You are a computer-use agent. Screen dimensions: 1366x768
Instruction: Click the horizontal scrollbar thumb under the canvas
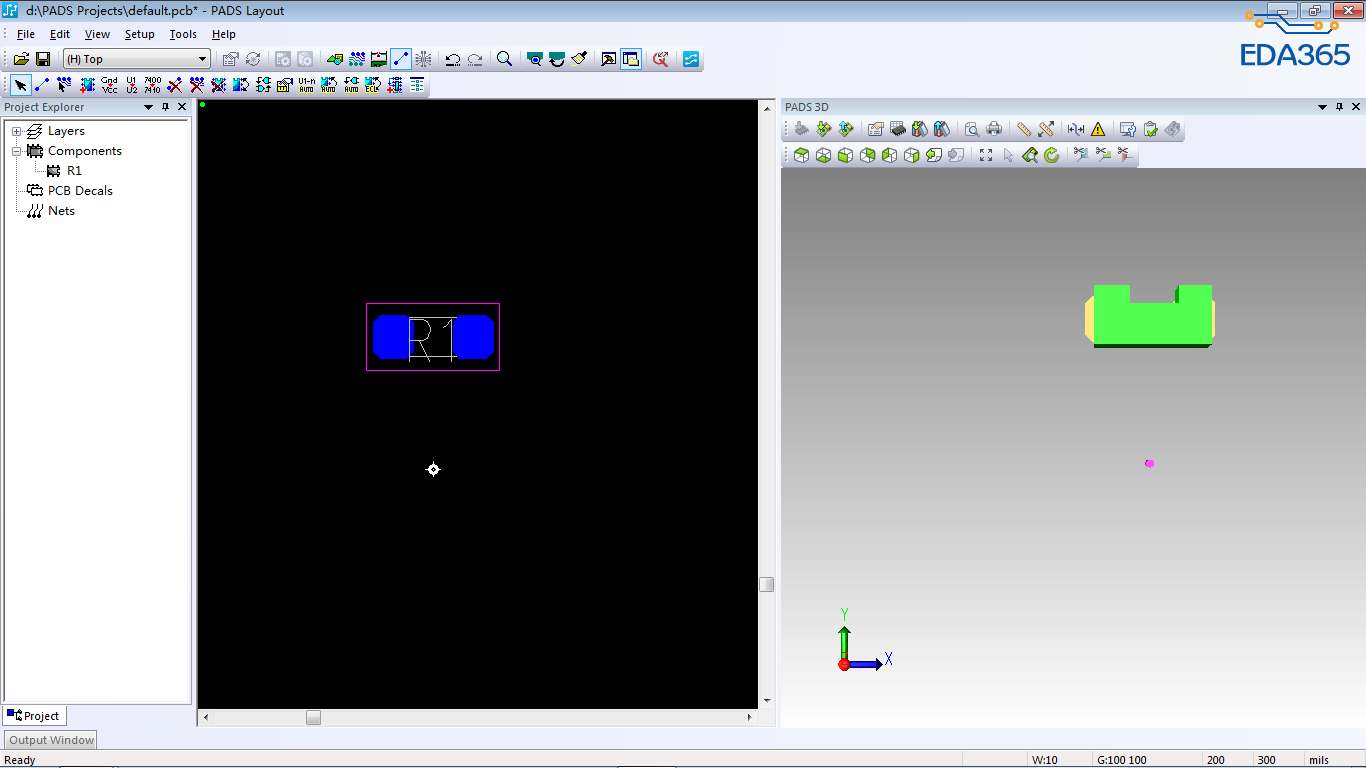314,717
